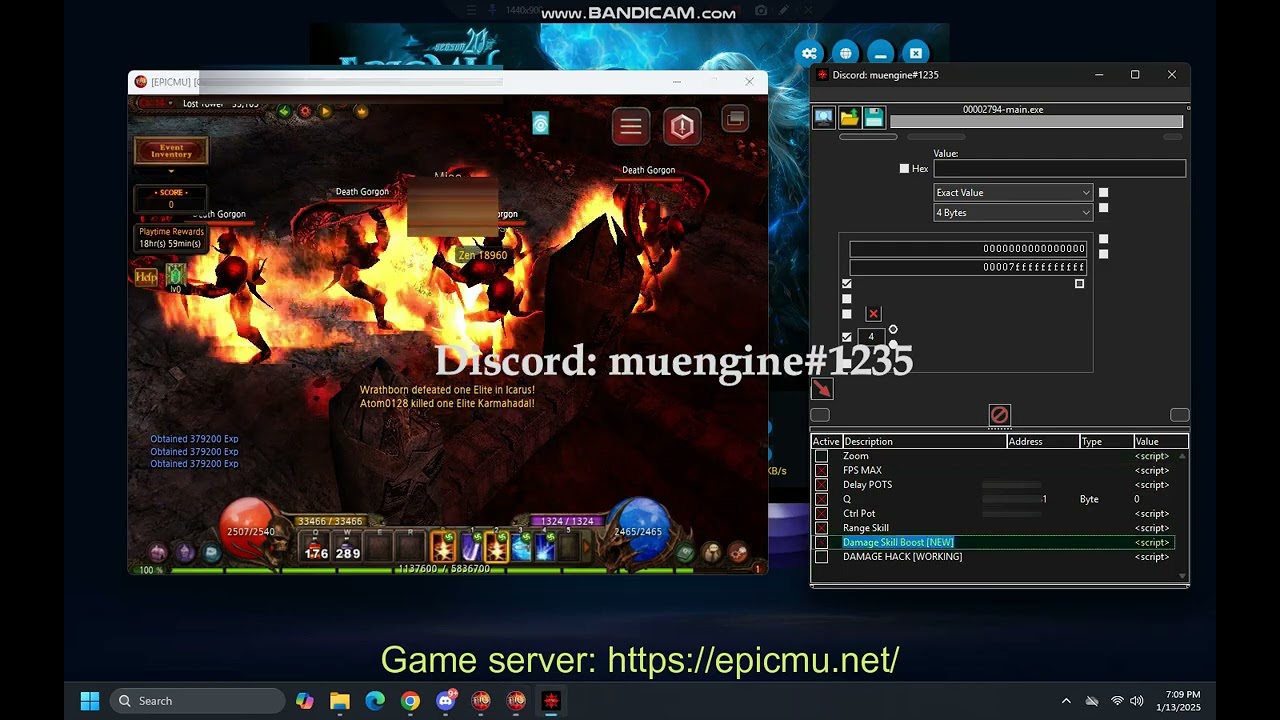1280x720 pixels.
Task: Sort by Description column header
Action: (924, 441)
